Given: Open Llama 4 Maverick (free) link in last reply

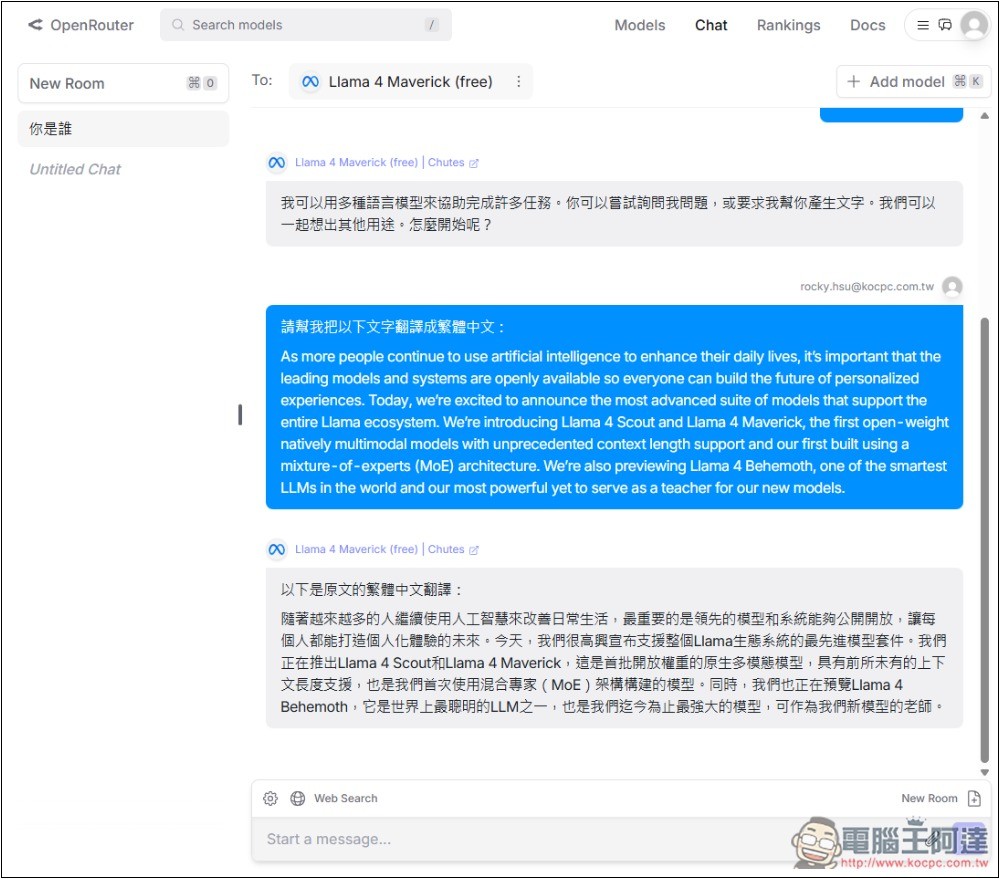Looking at the screenshot, I should pyautogui.click(x=356, y=549).
